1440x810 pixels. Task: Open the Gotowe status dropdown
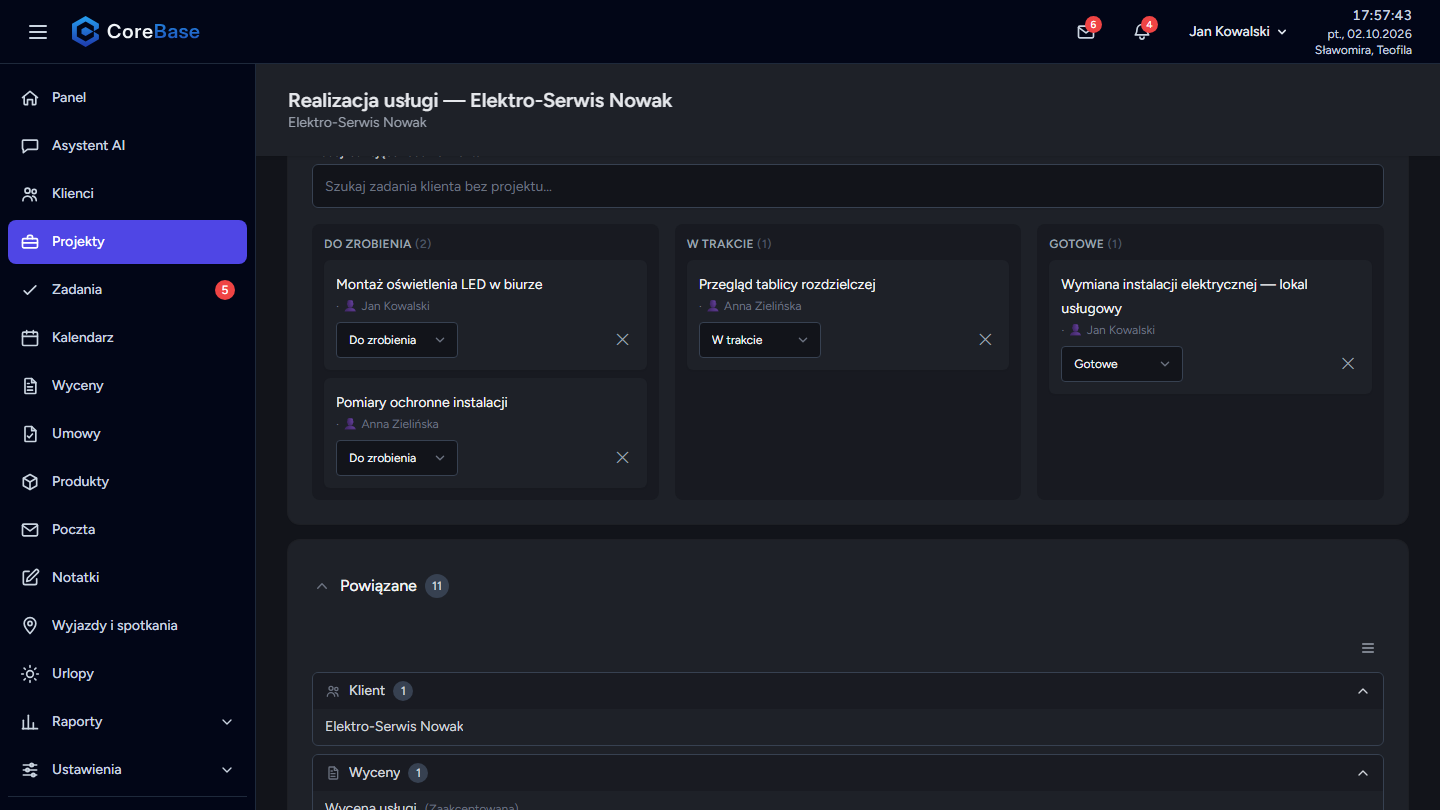[x=1122, y=364]
